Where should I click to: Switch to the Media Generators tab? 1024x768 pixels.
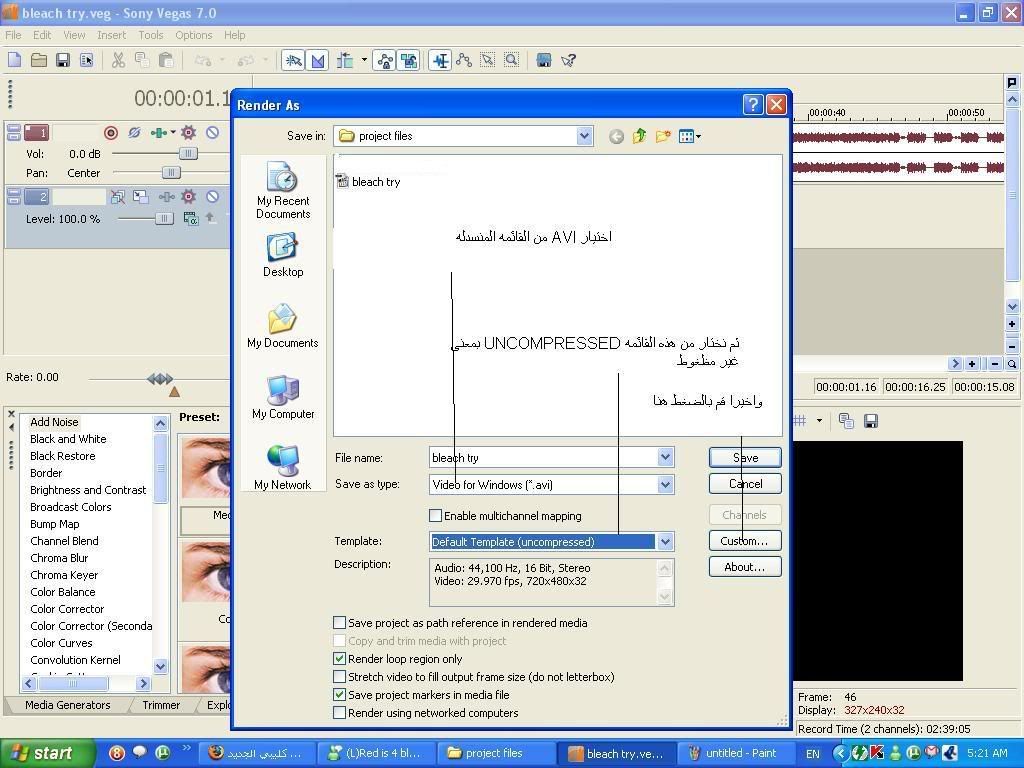pyautogui.click(x=67, y=705)
